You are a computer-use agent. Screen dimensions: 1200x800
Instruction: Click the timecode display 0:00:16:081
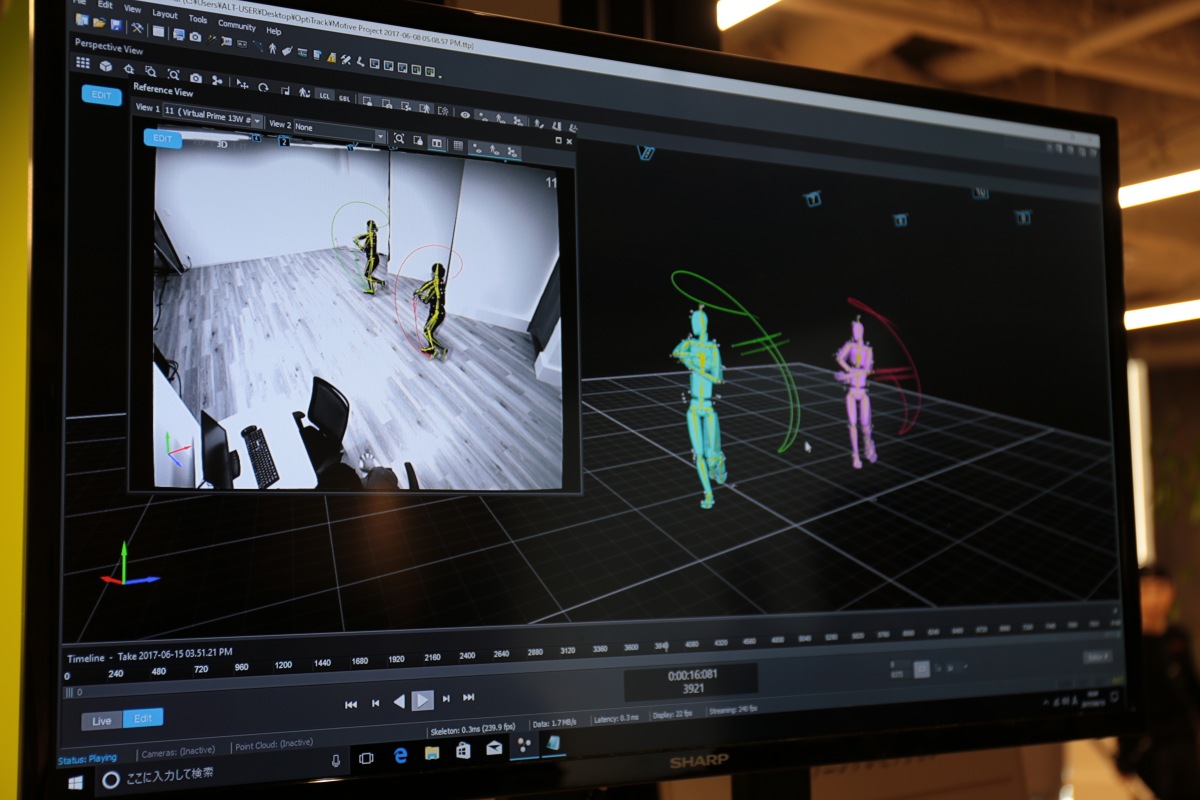pyautogui.click(x=691, y=675)
